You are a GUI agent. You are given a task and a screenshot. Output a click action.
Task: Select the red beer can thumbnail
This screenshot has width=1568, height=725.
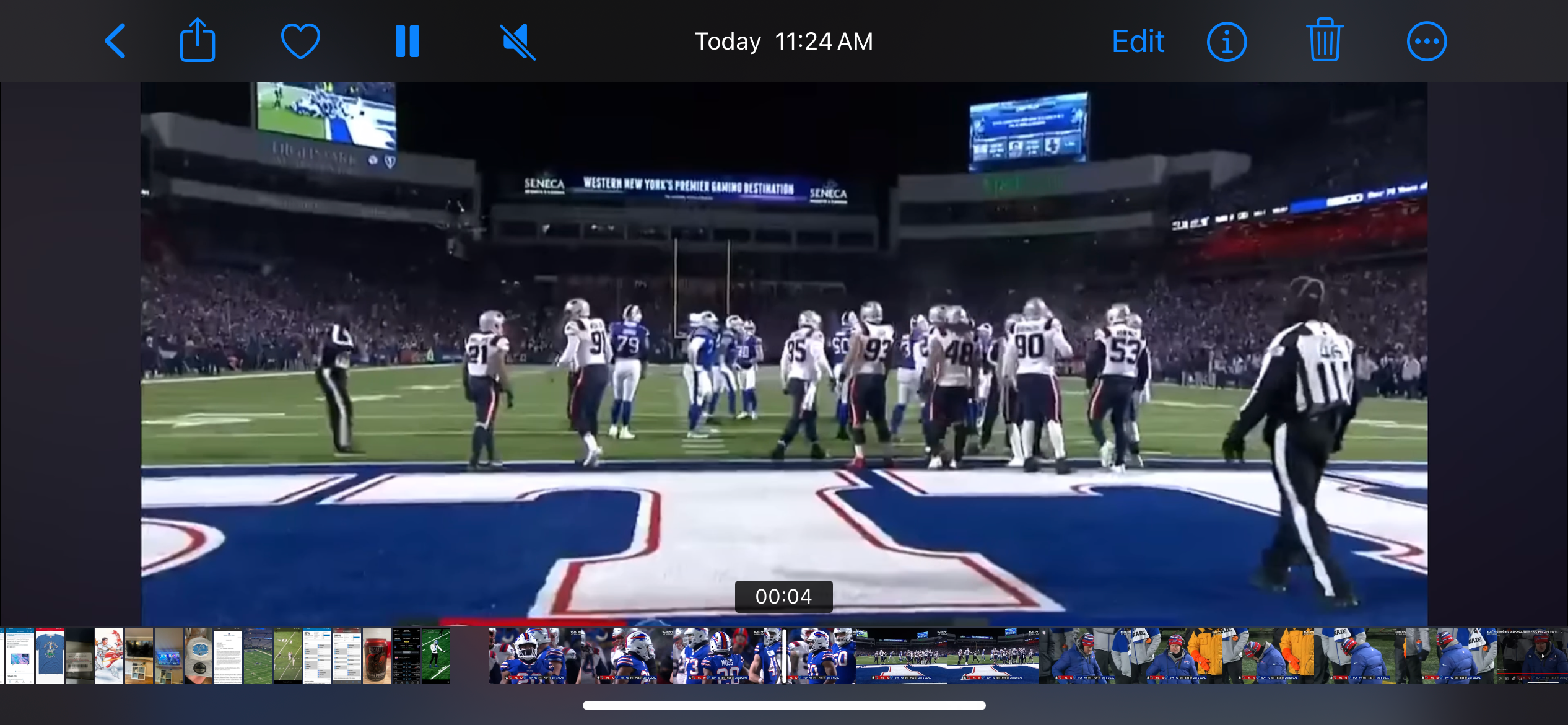[x=377, y=656]
